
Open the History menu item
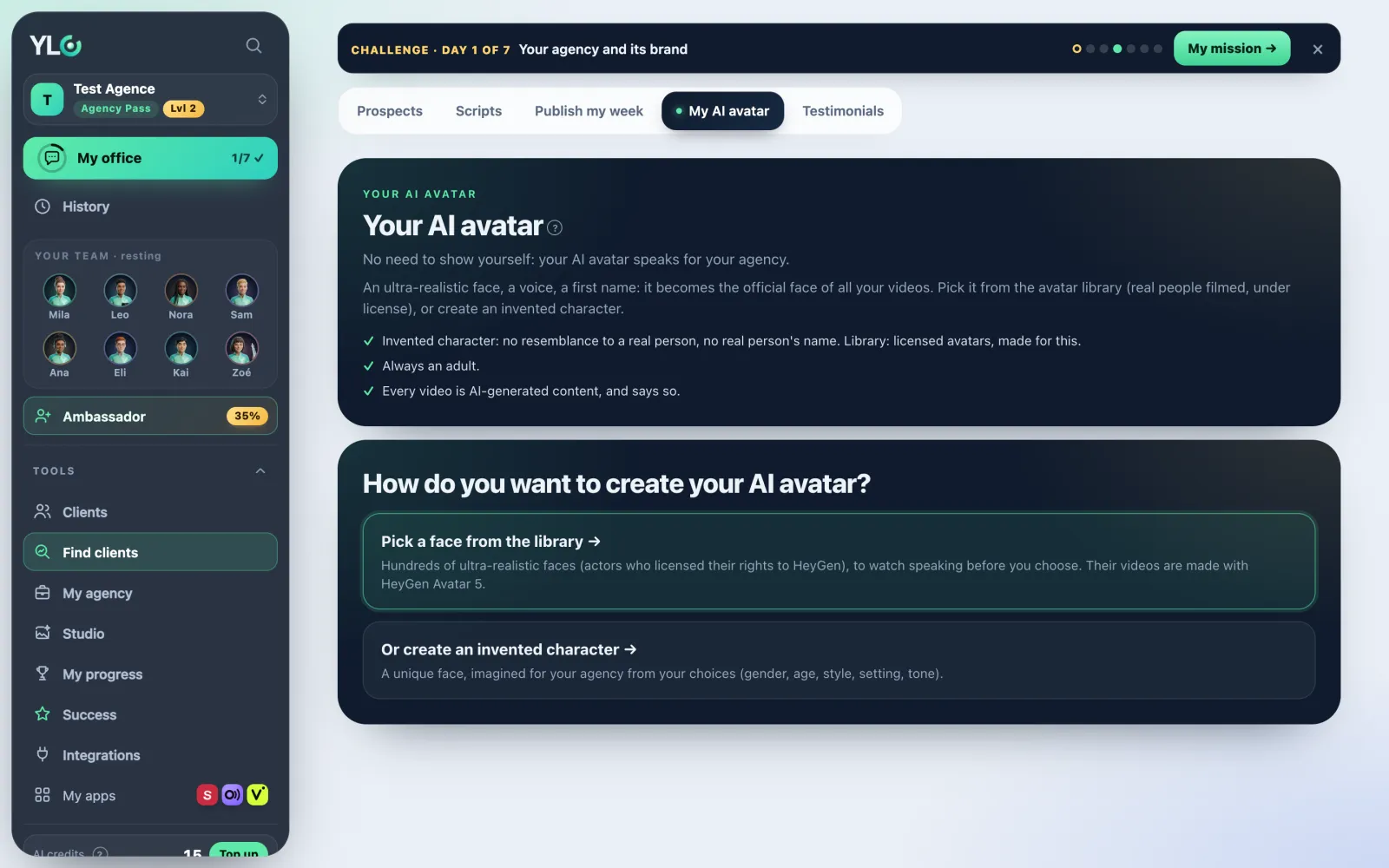tap(150, 207)
